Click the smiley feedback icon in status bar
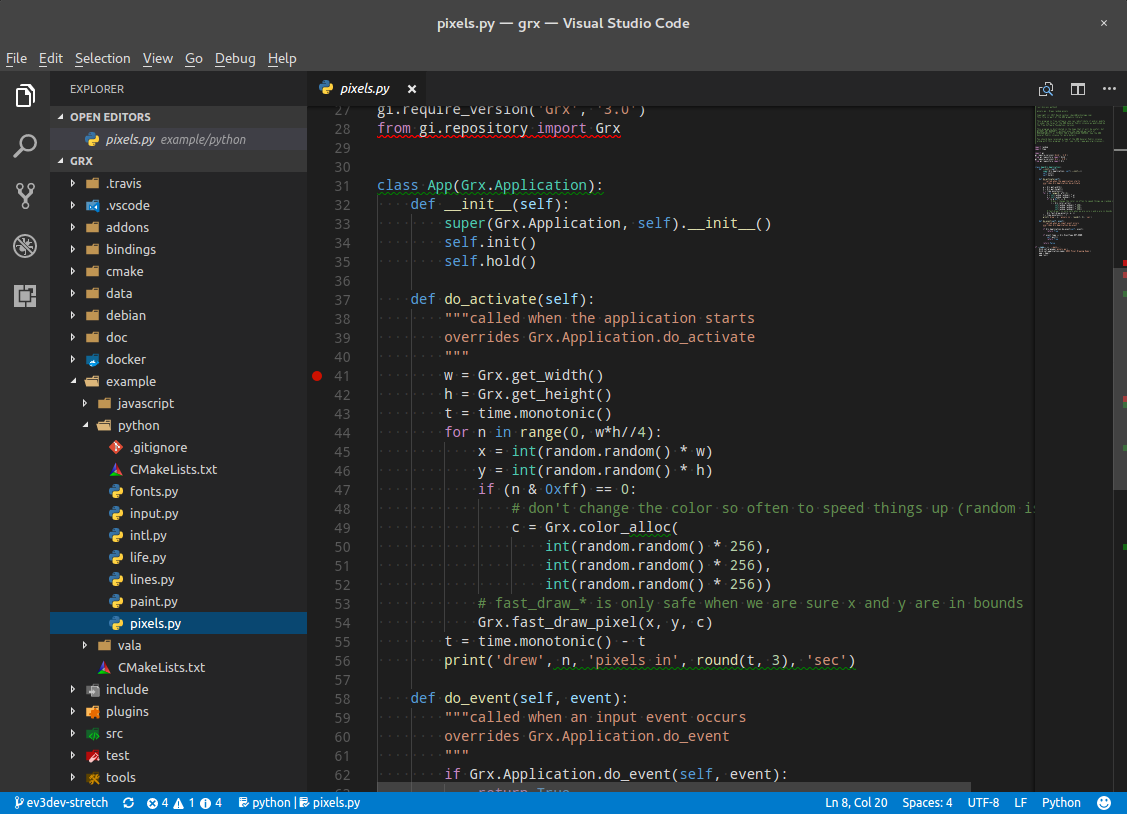The image size is (1127, 814). (x=1104, y=802)
